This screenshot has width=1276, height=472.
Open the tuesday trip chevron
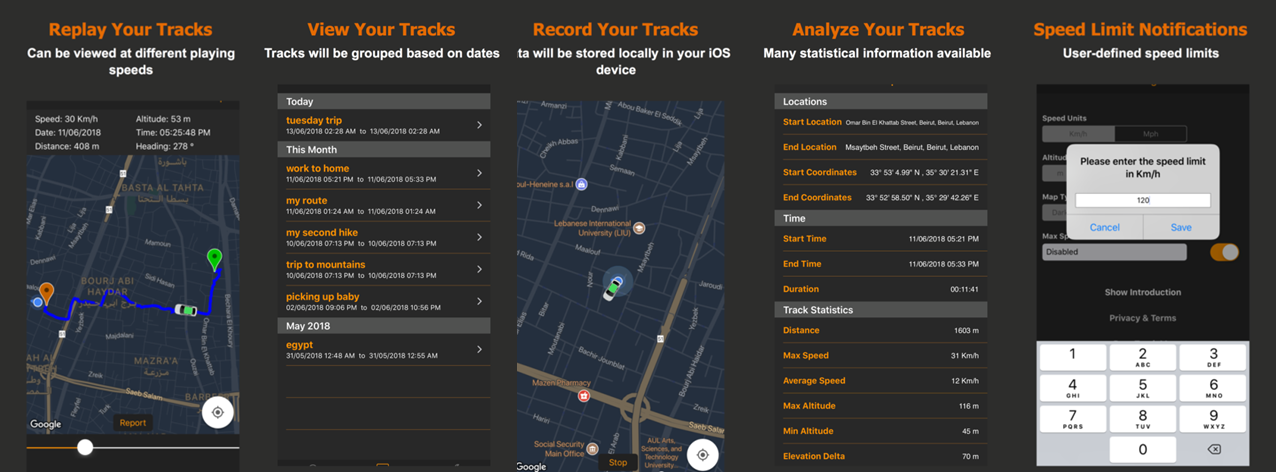coord(479,125)
